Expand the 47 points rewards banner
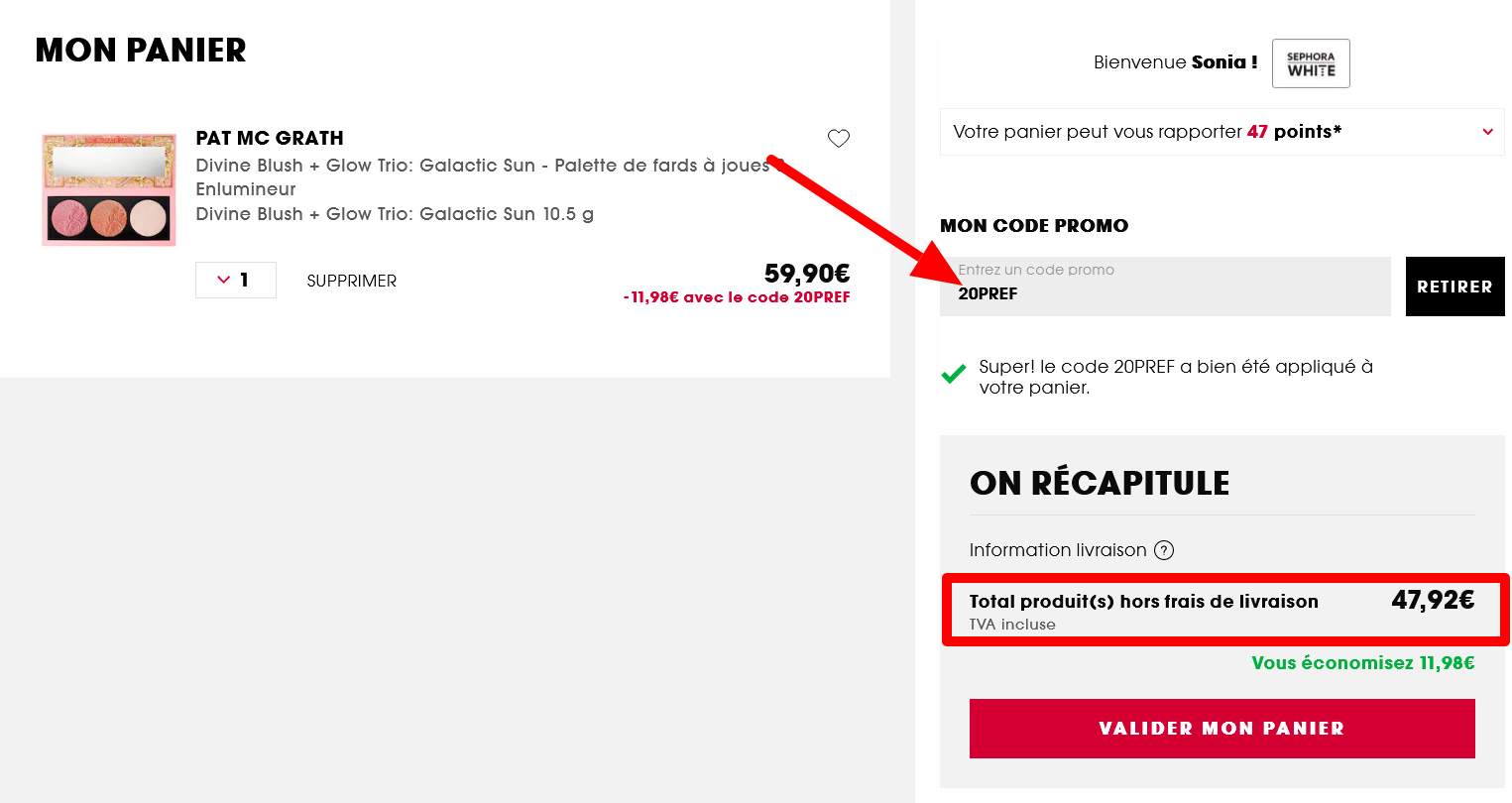1512x803 pixels. point(1487,130)
